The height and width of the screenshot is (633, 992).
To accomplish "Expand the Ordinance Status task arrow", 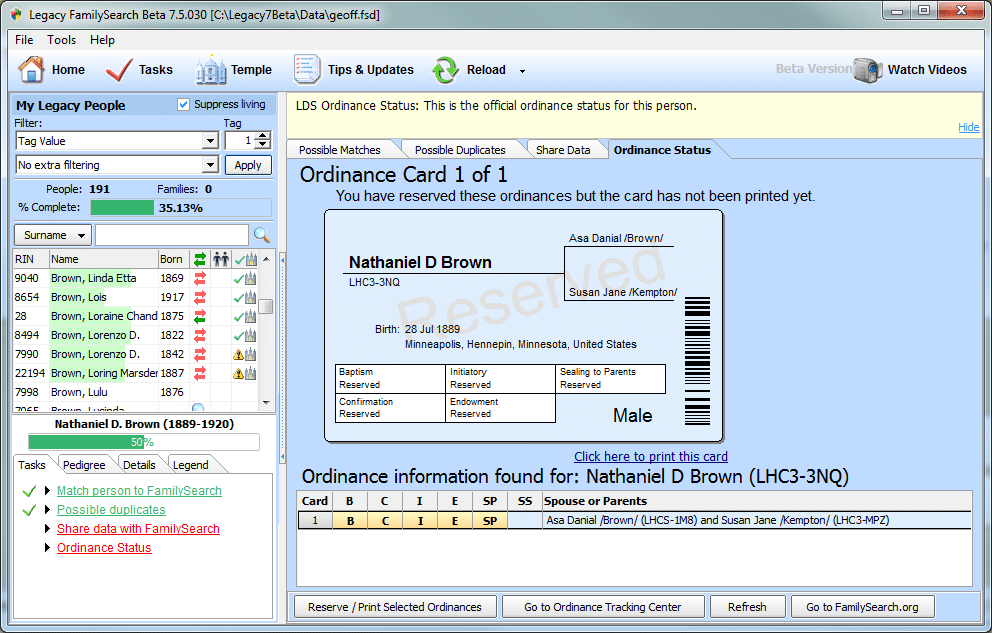I will coord(47,548).
